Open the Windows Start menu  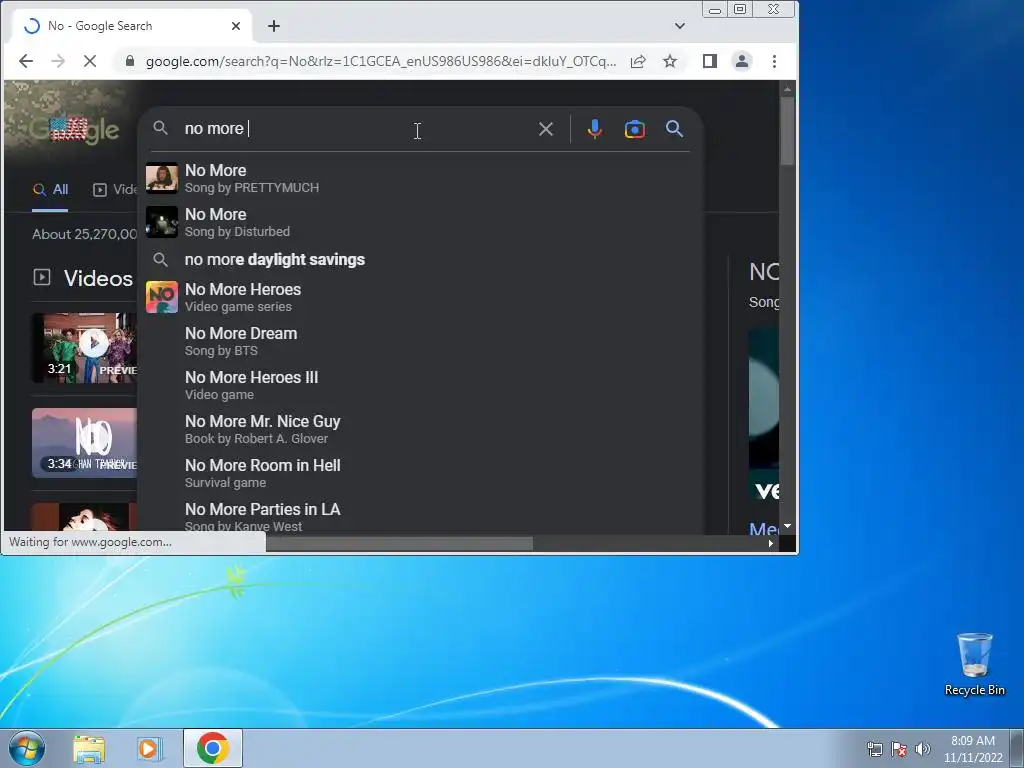click(27, 748)
